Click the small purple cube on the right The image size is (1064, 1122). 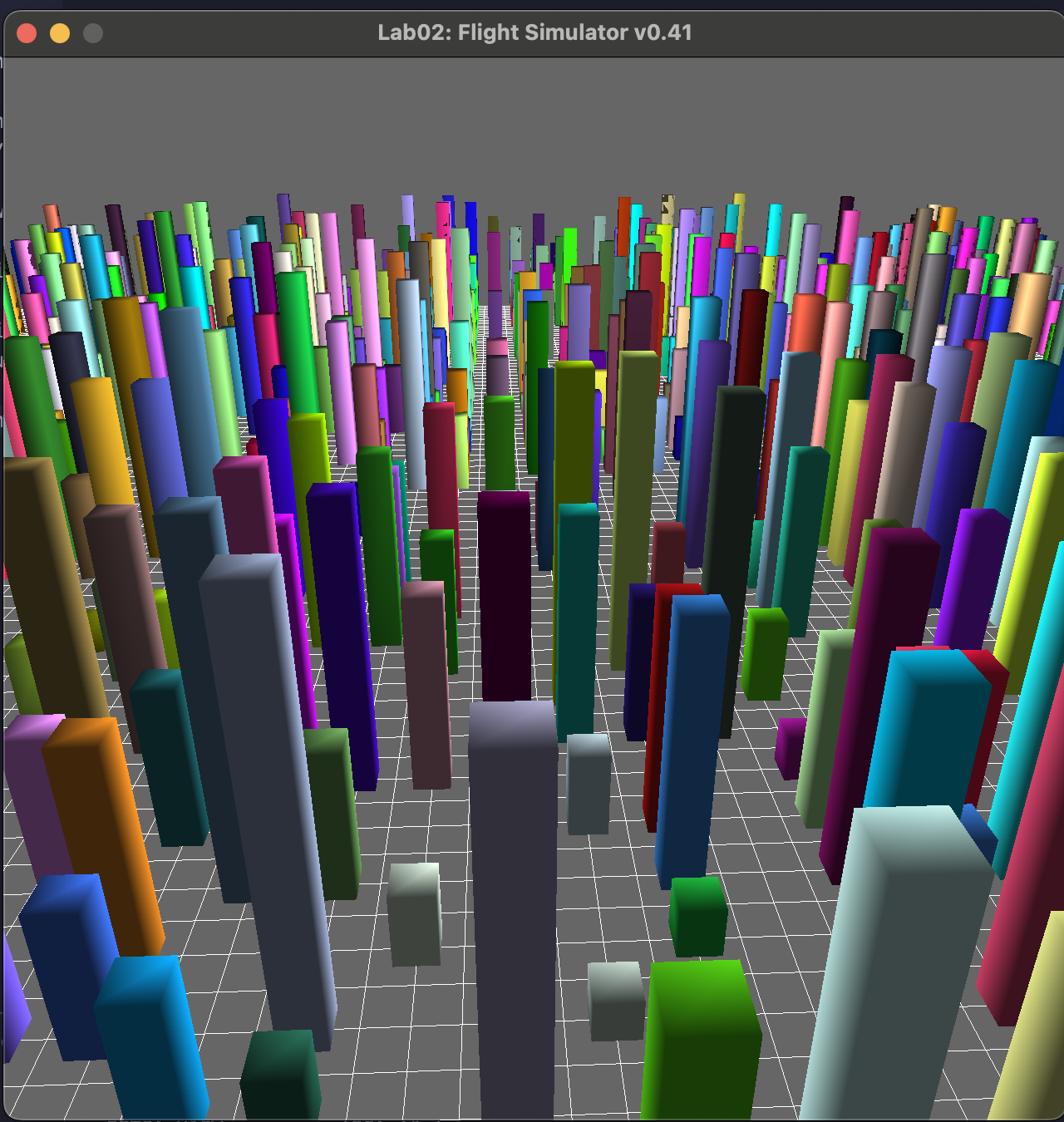tap(790, 747)
